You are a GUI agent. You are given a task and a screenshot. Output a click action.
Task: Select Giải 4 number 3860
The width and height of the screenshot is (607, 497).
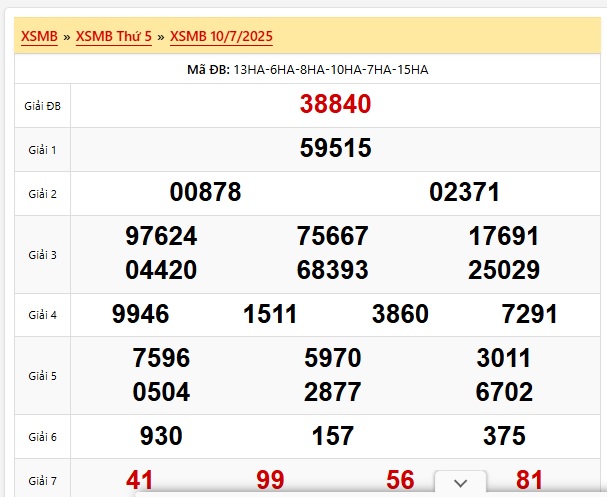coord(400,314)
